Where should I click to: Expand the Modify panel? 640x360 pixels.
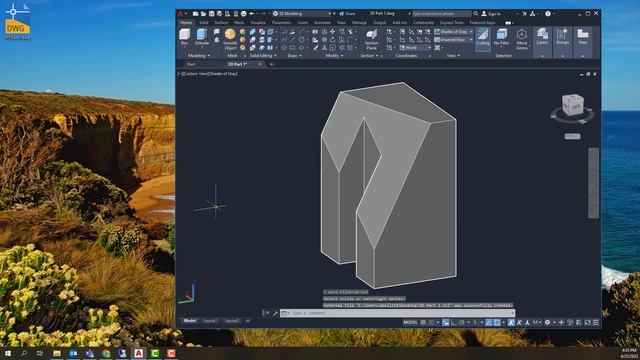click(333, 56)
